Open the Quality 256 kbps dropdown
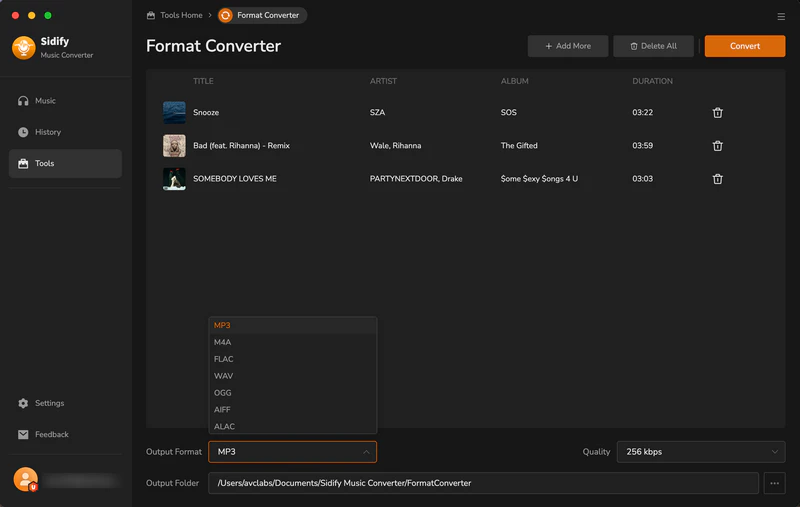Screen dimensions: 800x507 click(x=701, y=452)
